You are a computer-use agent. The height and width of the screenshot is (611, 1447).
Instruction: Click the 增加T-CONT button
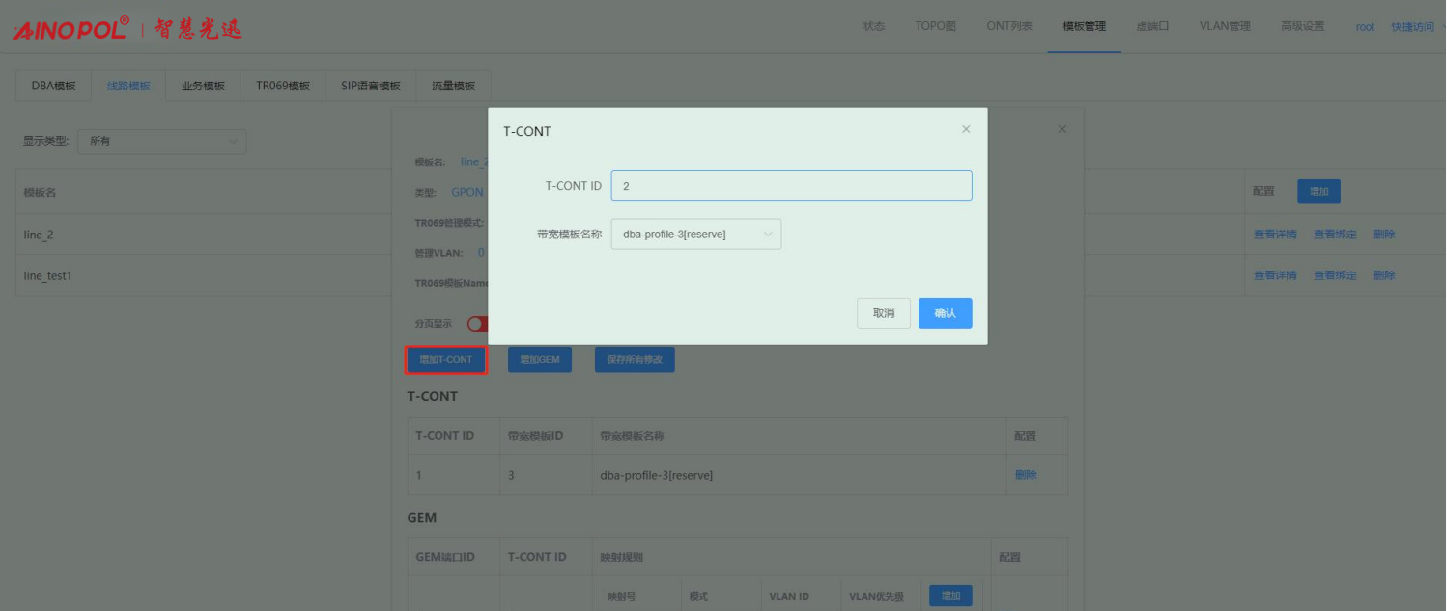pyautogui.click(x=446, y=359)
